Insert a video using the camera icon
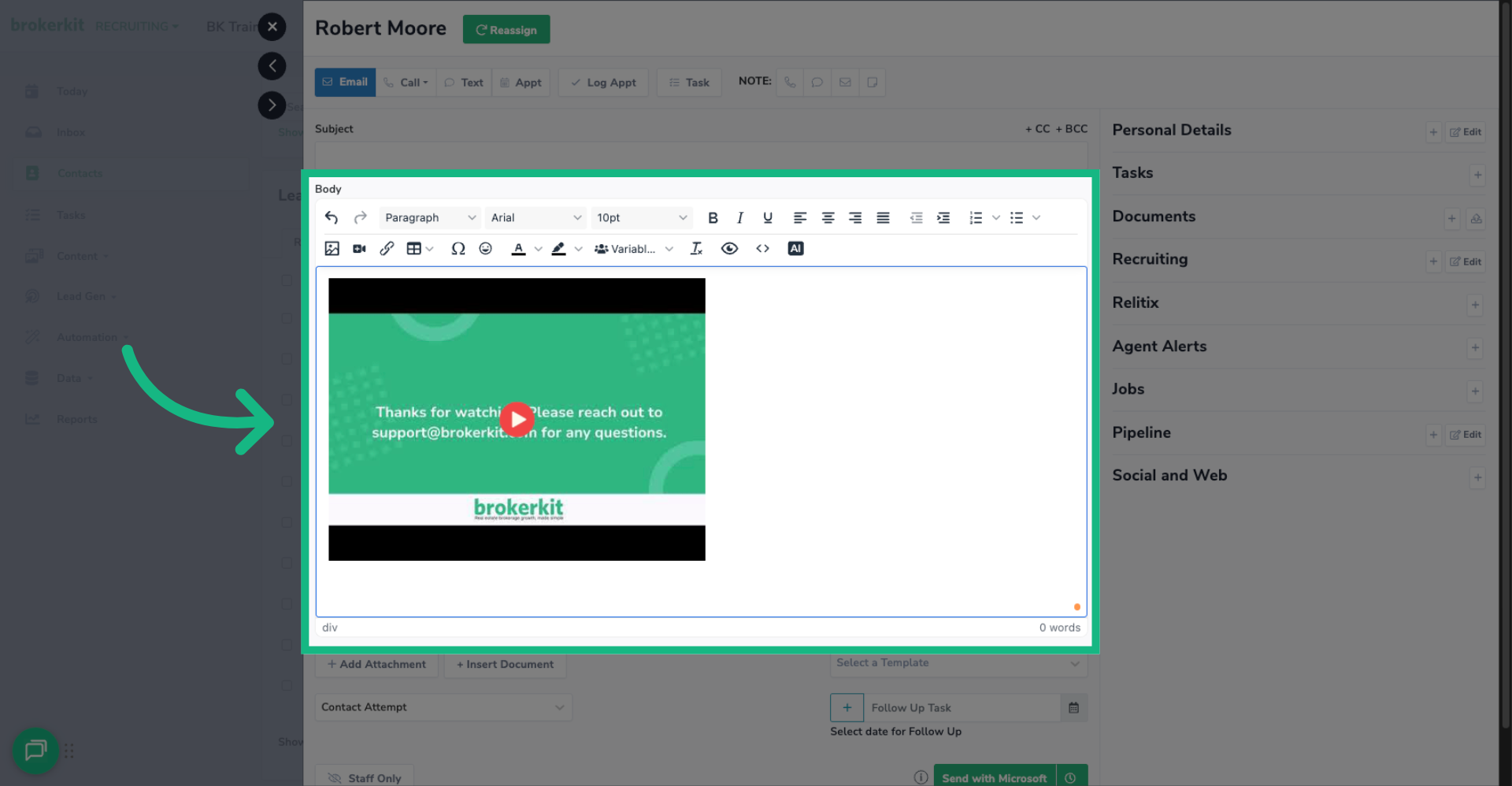The height and width of the screenshot is (786, 1512). (359, 248)
